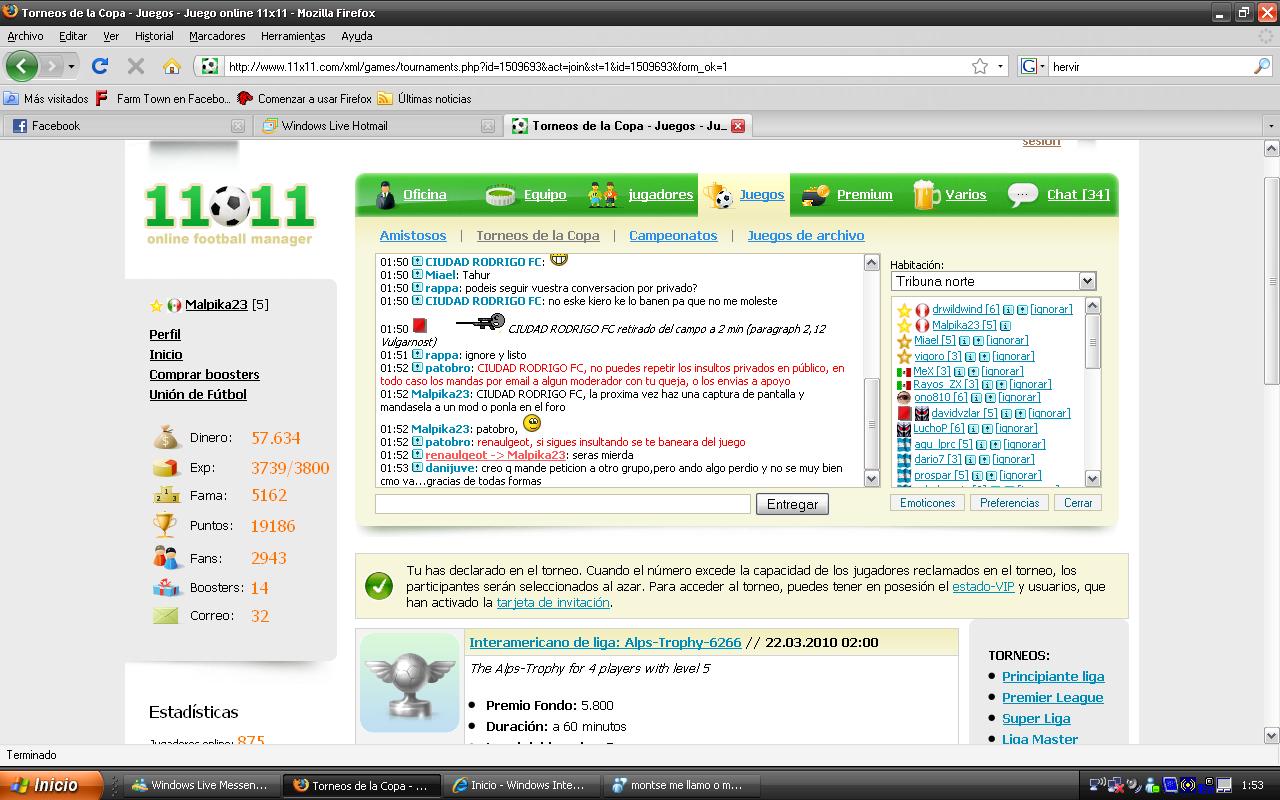Open the Marcadores menu

tap(217, 36)
